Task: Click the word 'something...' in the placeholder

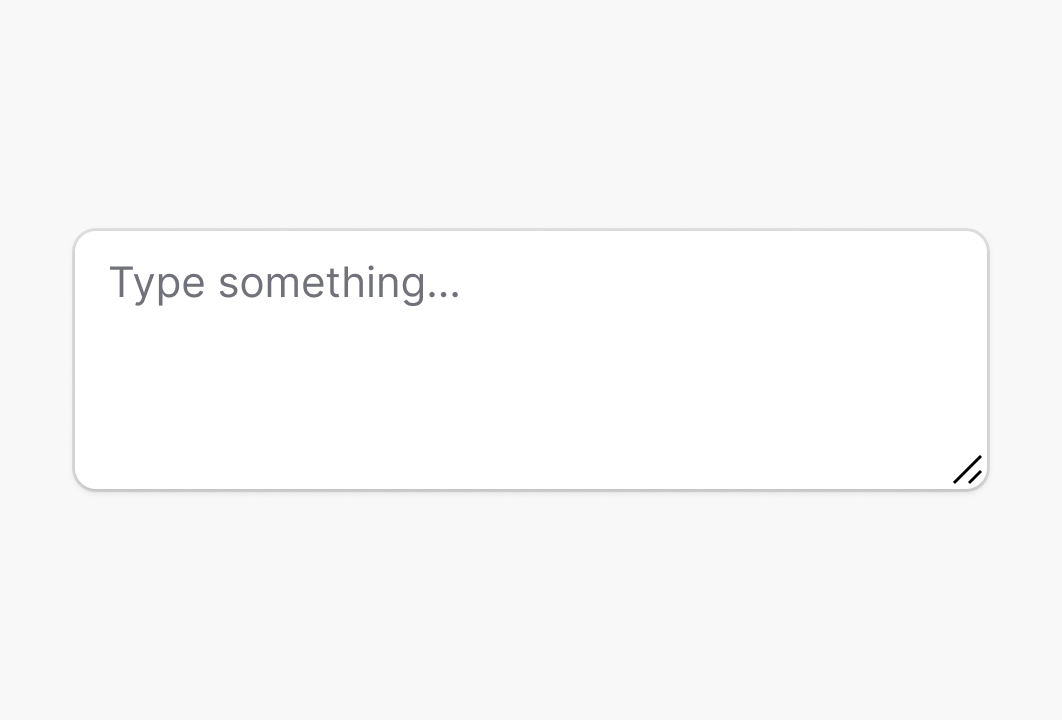Action: [x=339, y=283]
